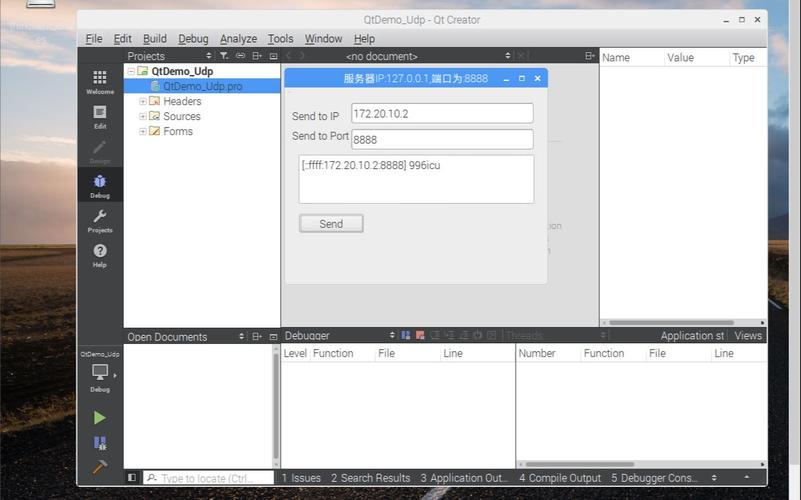This screenshot has width=801, height=500.
Task: Toggle the sidebar visibility icon
Action: click(x=132, y=478)
